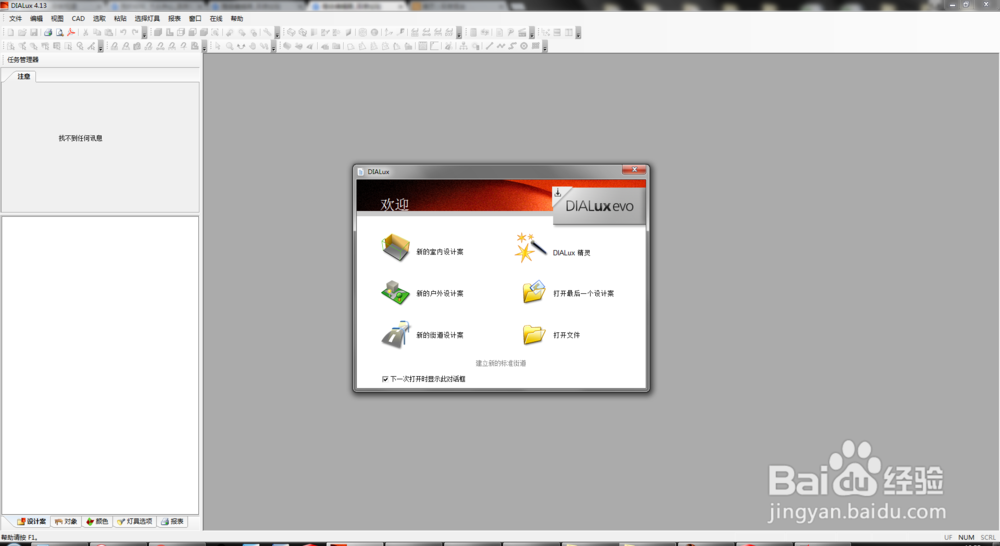Click the Undo arrow icon
Image resolution: width=1000 pixels, height=546 pixels.
[x=123, y=33]
